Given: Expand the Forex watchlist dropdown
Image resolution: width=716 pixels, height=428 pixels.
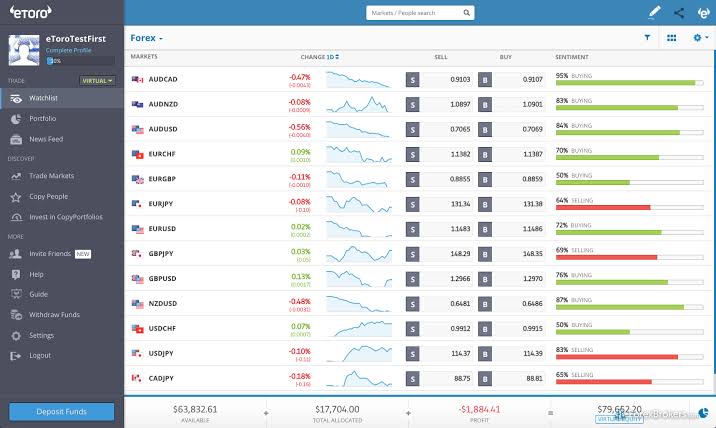Looking at the screenshot, I should pos(147,38).
